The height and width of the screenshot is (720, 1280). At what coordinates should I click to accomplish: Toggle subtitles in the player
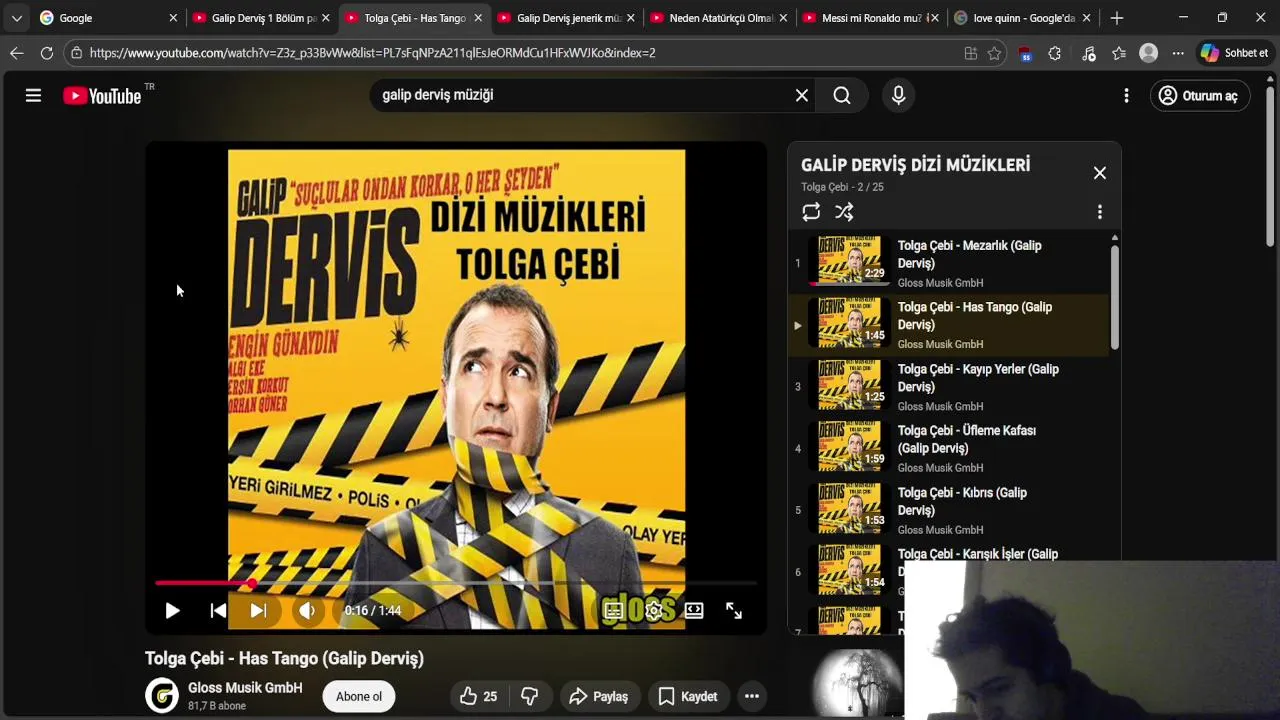pyautogui.click(x=613, y=610)
